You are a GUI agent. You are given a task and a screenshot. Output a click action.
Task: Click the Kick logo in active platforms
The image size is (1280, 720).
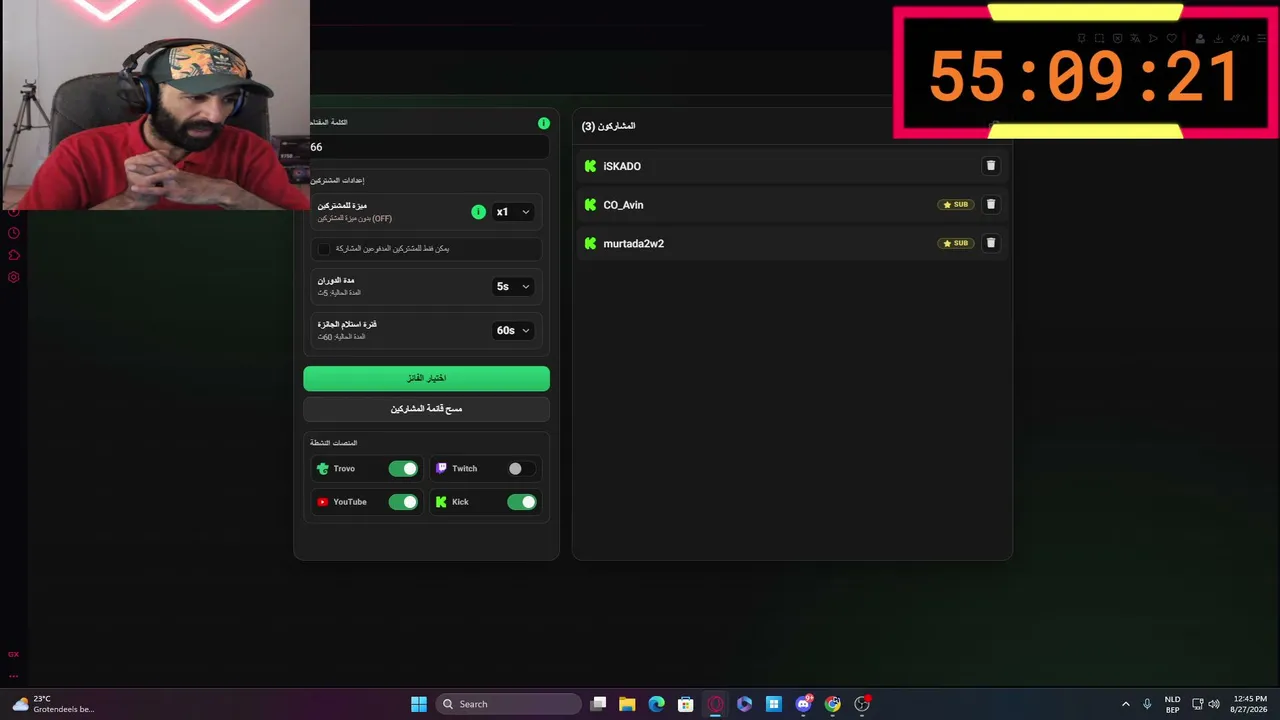coord(441,502)
